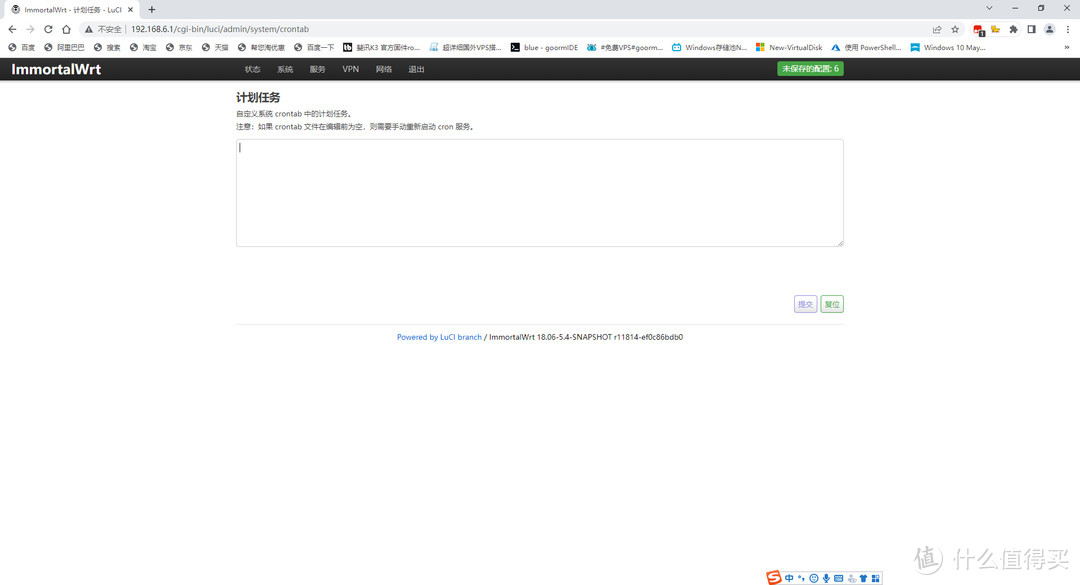Bookmark this page with the star icon
Image resolution: width=1080 pixels, height=585 pixels.
tap(955, 29)
